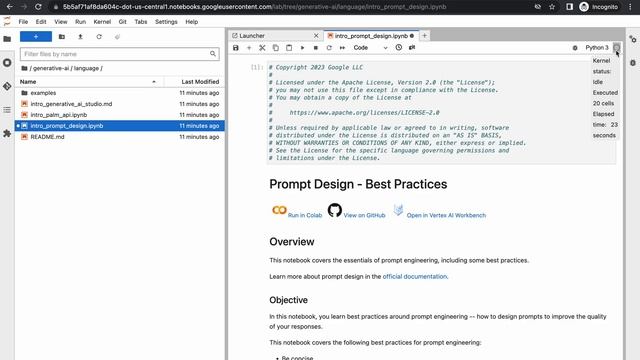Open the Git menu
Screen dimensions: 640x360
coord(122,22)
